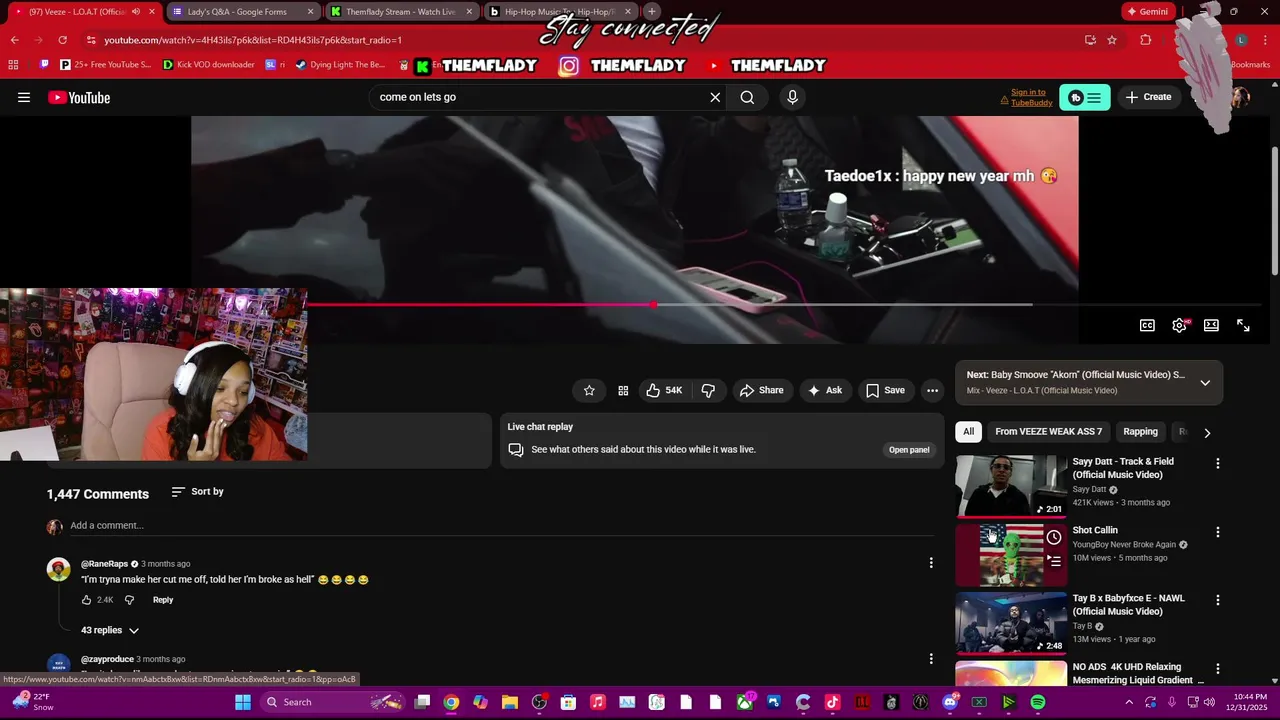Open options menu for @zayproduce comment
Screen dimensions: 1280x720
tap(930, 659)
